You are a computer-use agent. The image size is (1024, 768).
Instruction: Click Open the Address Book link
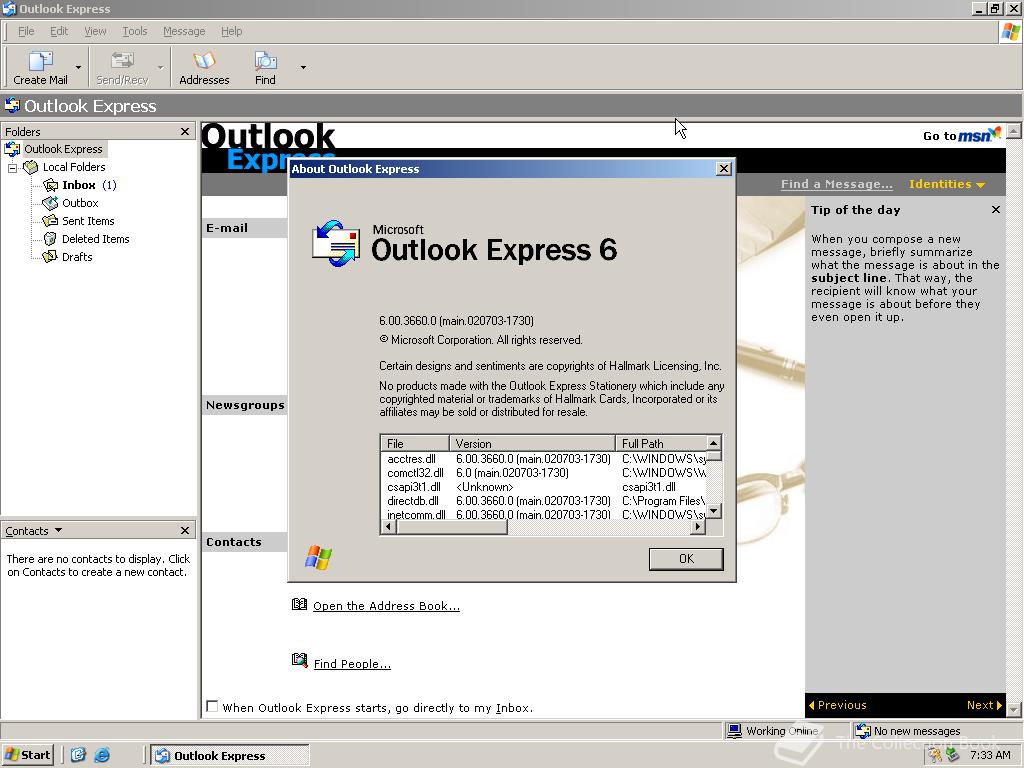(386, 606)
